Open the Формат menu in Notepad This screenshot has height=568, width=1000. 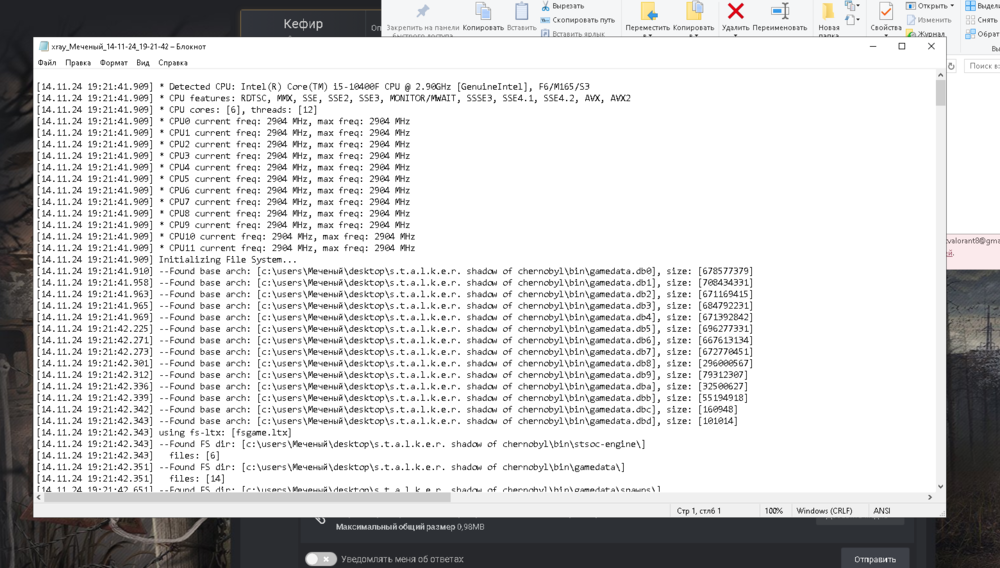pos(113,63)
